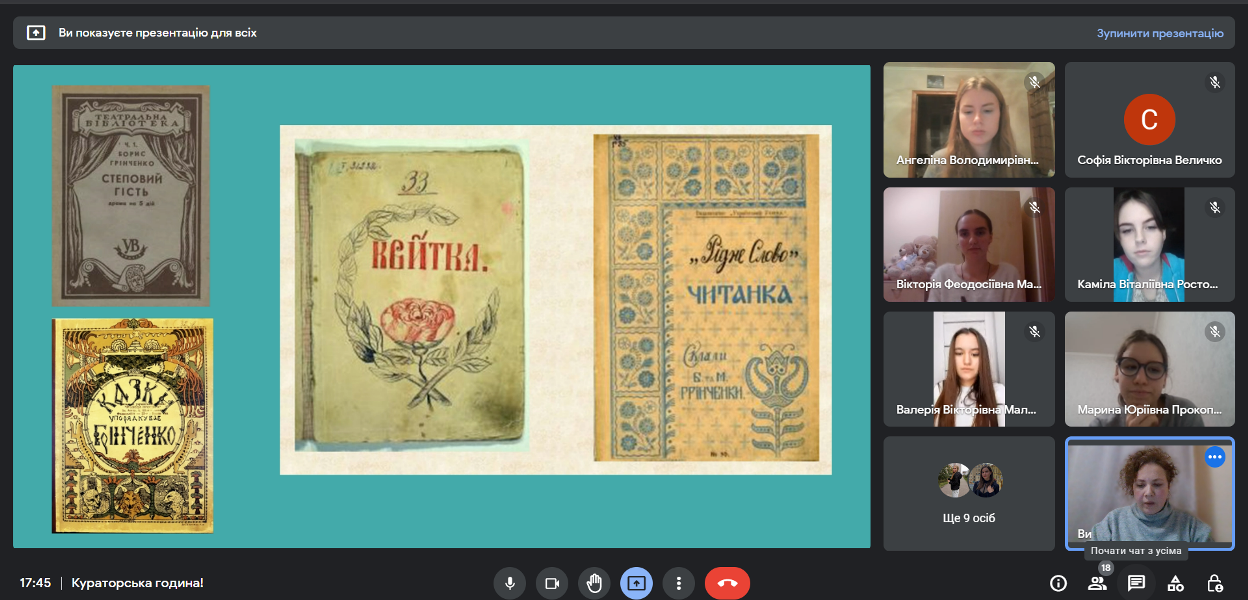Viewport: 1248px width, 600px height.
Task: Open the Ще 9 осіб tile
Action: pos(969,493)
